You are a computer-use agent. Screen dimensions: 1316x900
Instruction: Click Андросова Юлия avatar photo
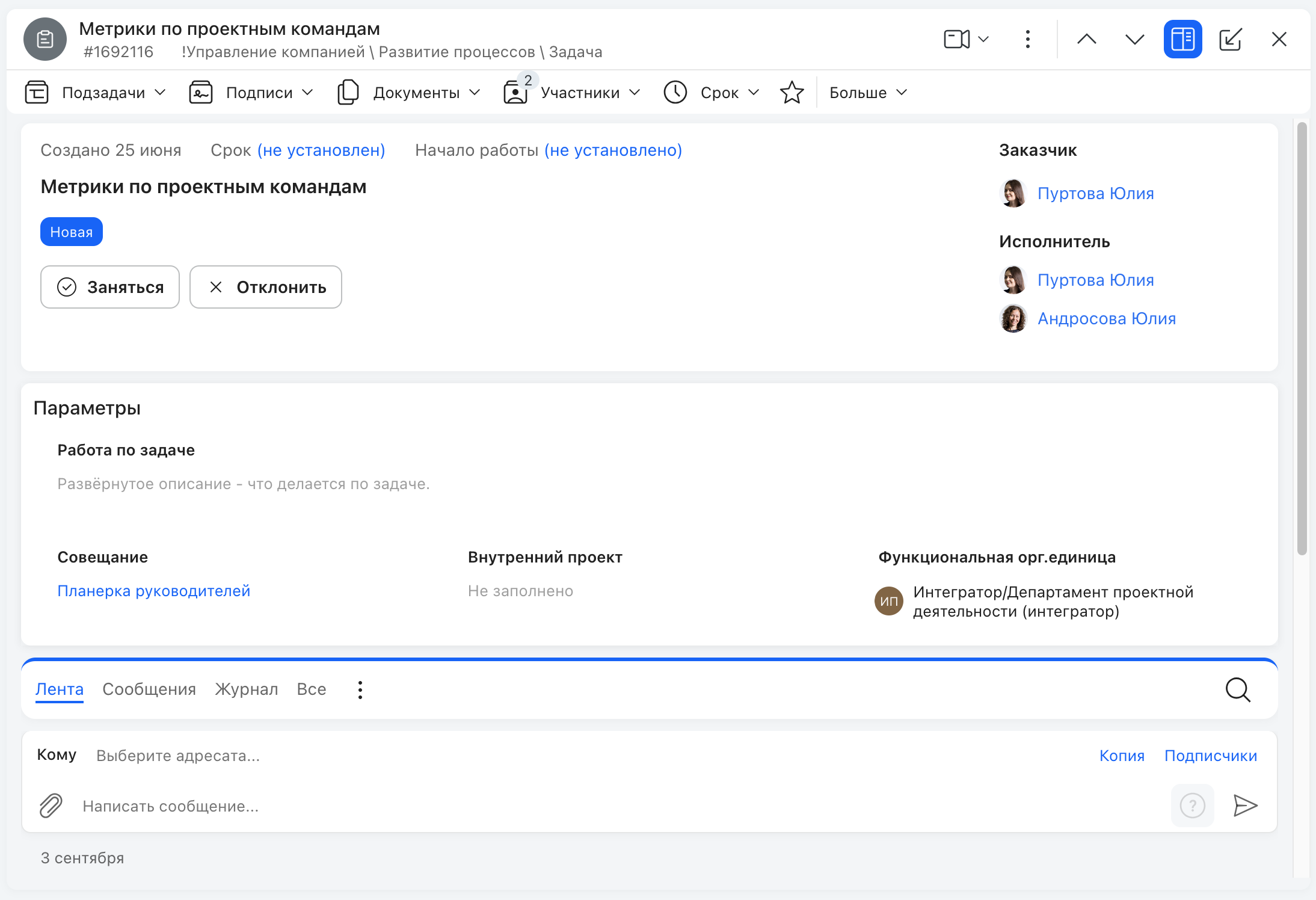[1013, 318]
